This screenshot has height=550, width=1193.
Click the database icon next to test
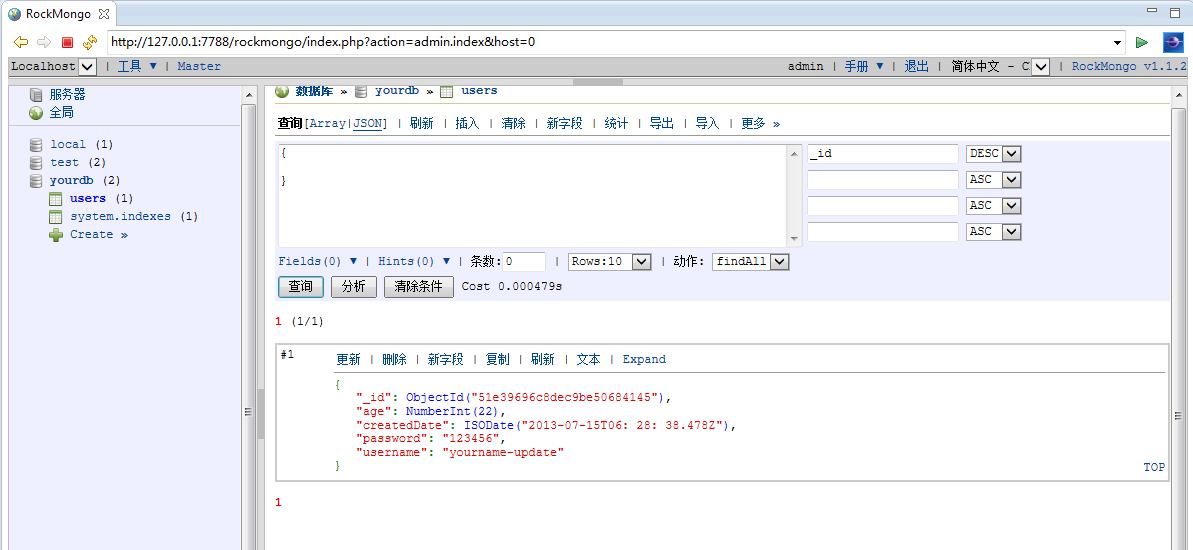click(36, 163)
